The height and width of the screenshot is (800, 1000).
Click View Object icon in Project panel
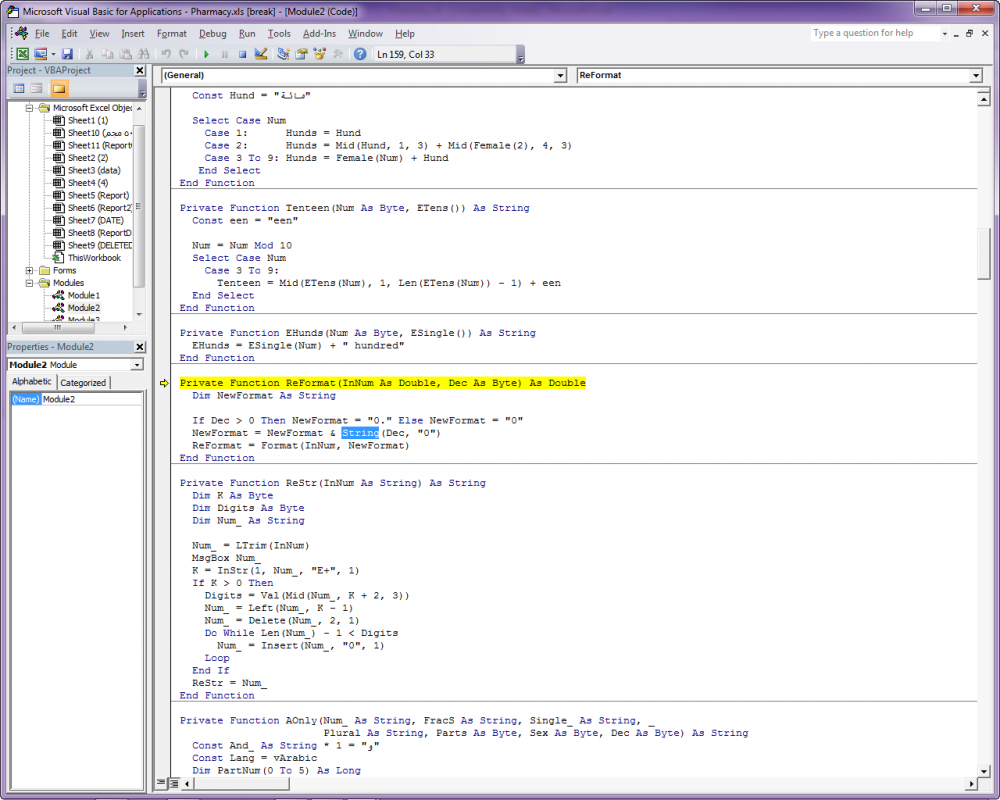[x=36, y=88]
